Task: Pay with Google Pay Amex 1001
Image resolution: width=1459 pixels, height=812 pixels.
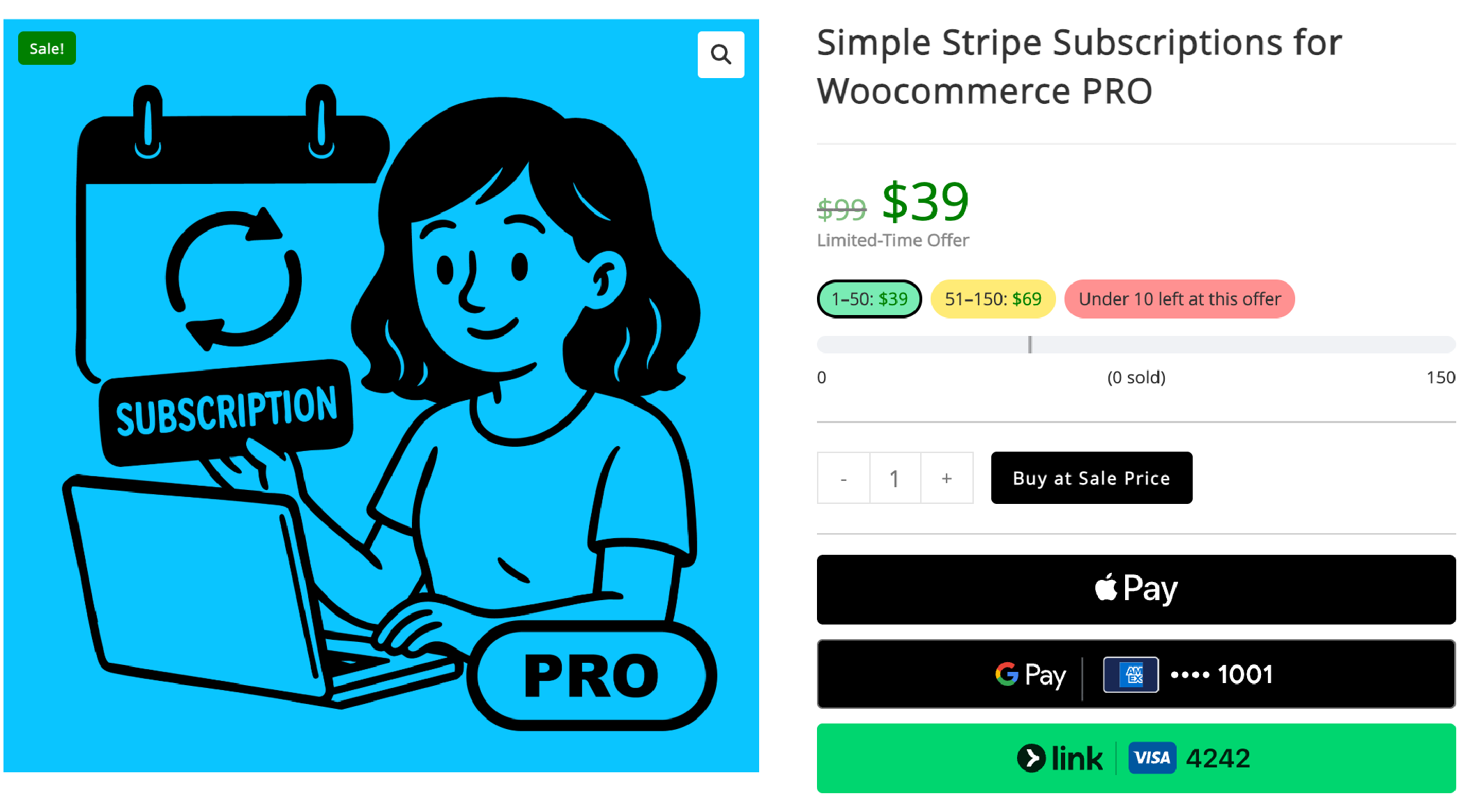Action: [x=1136, y=674]
